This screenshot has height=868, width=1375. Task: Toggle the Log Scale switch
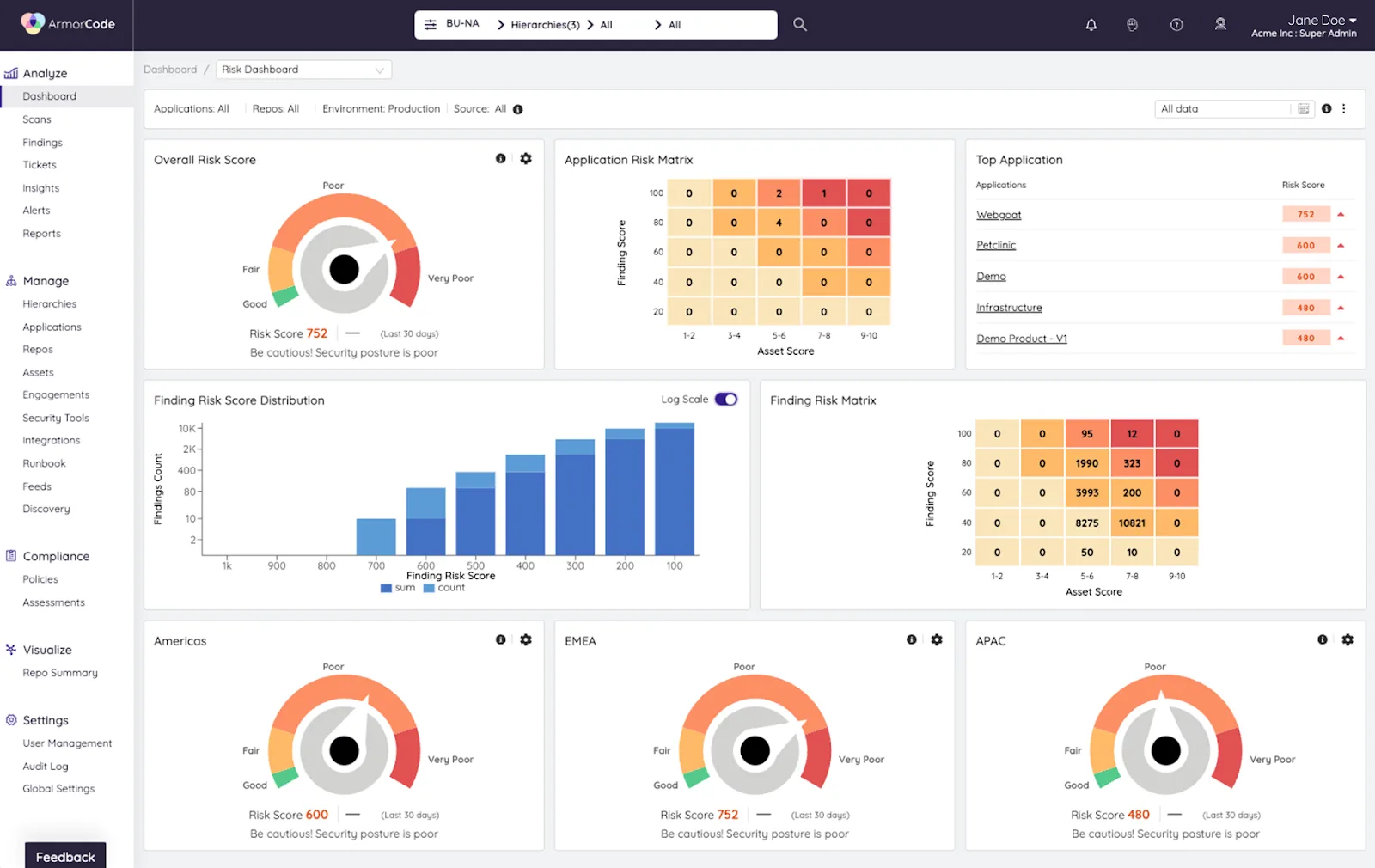pos(726,400)
